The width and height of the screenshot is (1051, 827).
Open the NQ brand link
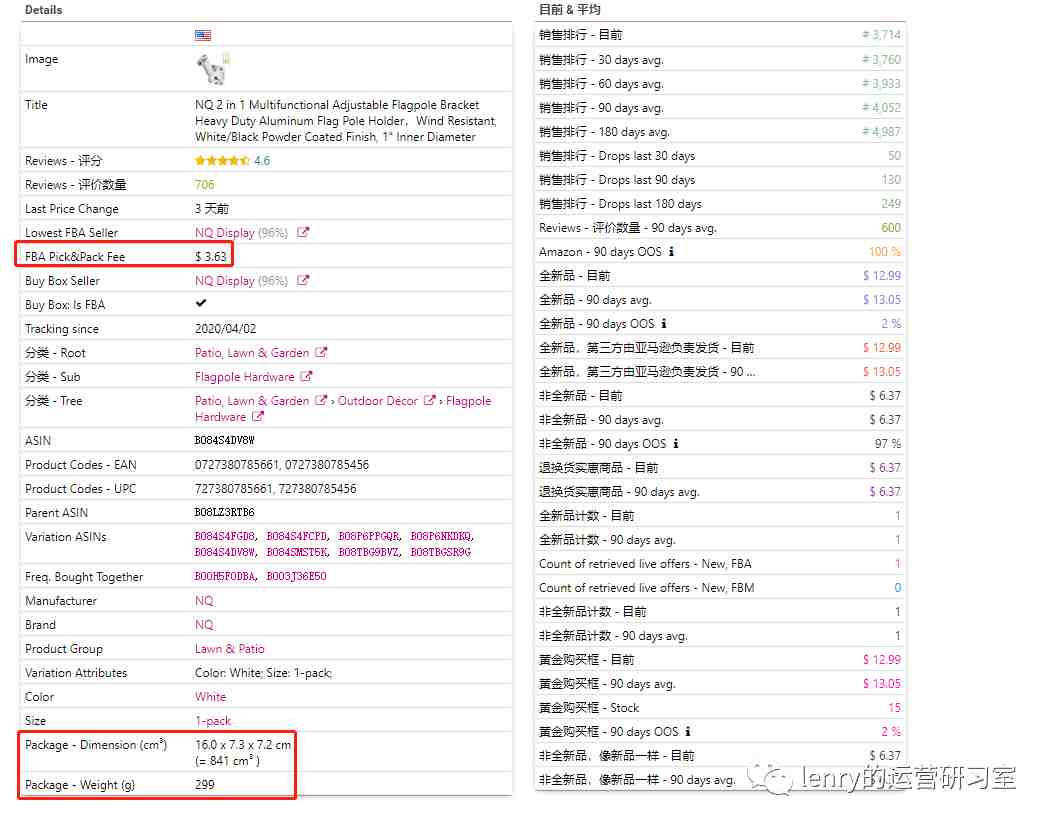pos(204,625)
